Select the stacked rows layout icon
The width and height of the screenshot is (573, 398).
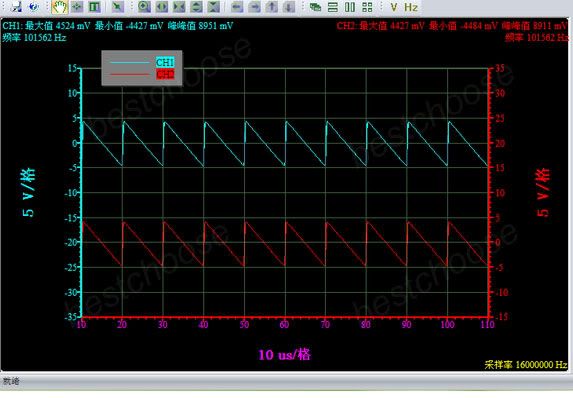coord(333,7)
